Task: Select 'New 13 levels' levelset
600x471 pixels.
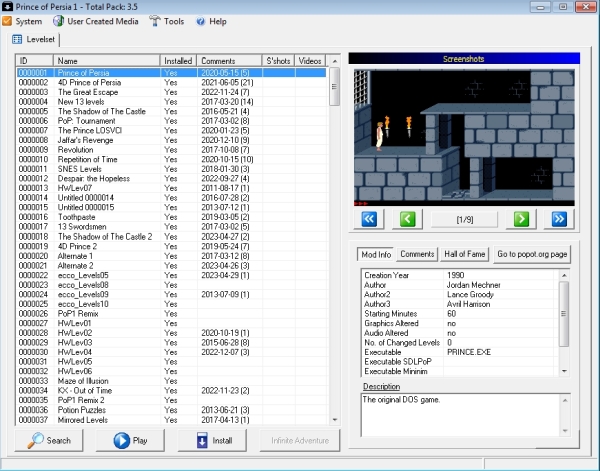Action: (171, 102)
